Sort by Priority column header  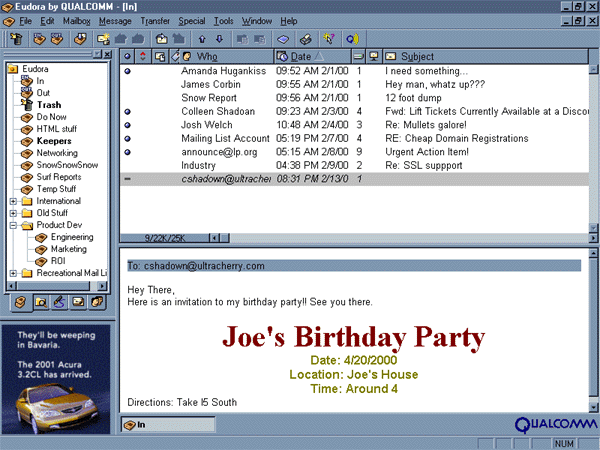(x=143, y=57)
